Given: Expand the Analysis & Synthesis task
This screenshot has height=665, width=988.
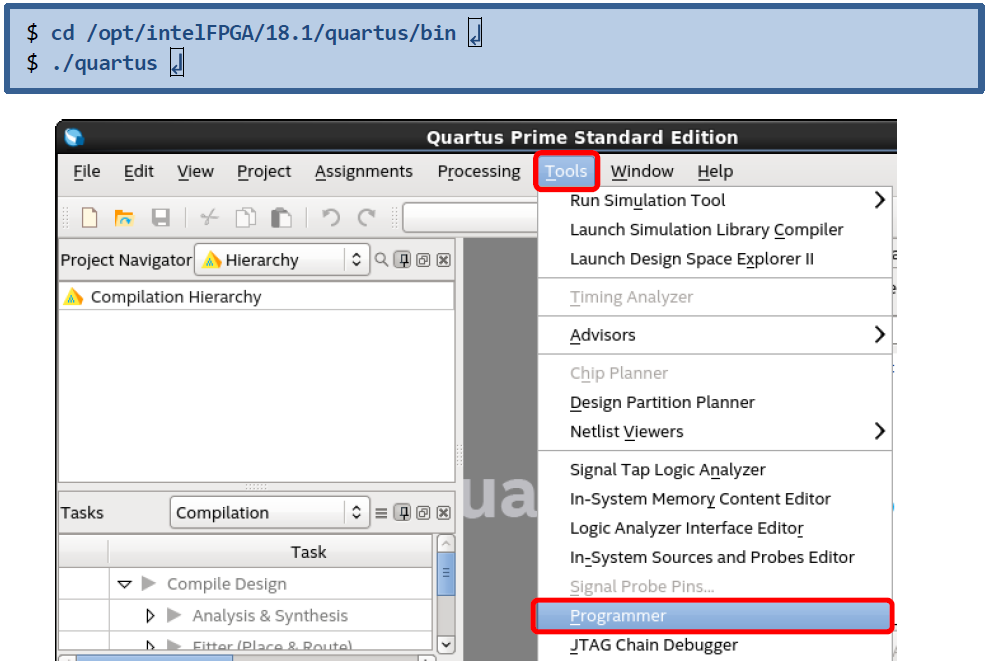Looking at the screenshot, I should tap(151, 616).
